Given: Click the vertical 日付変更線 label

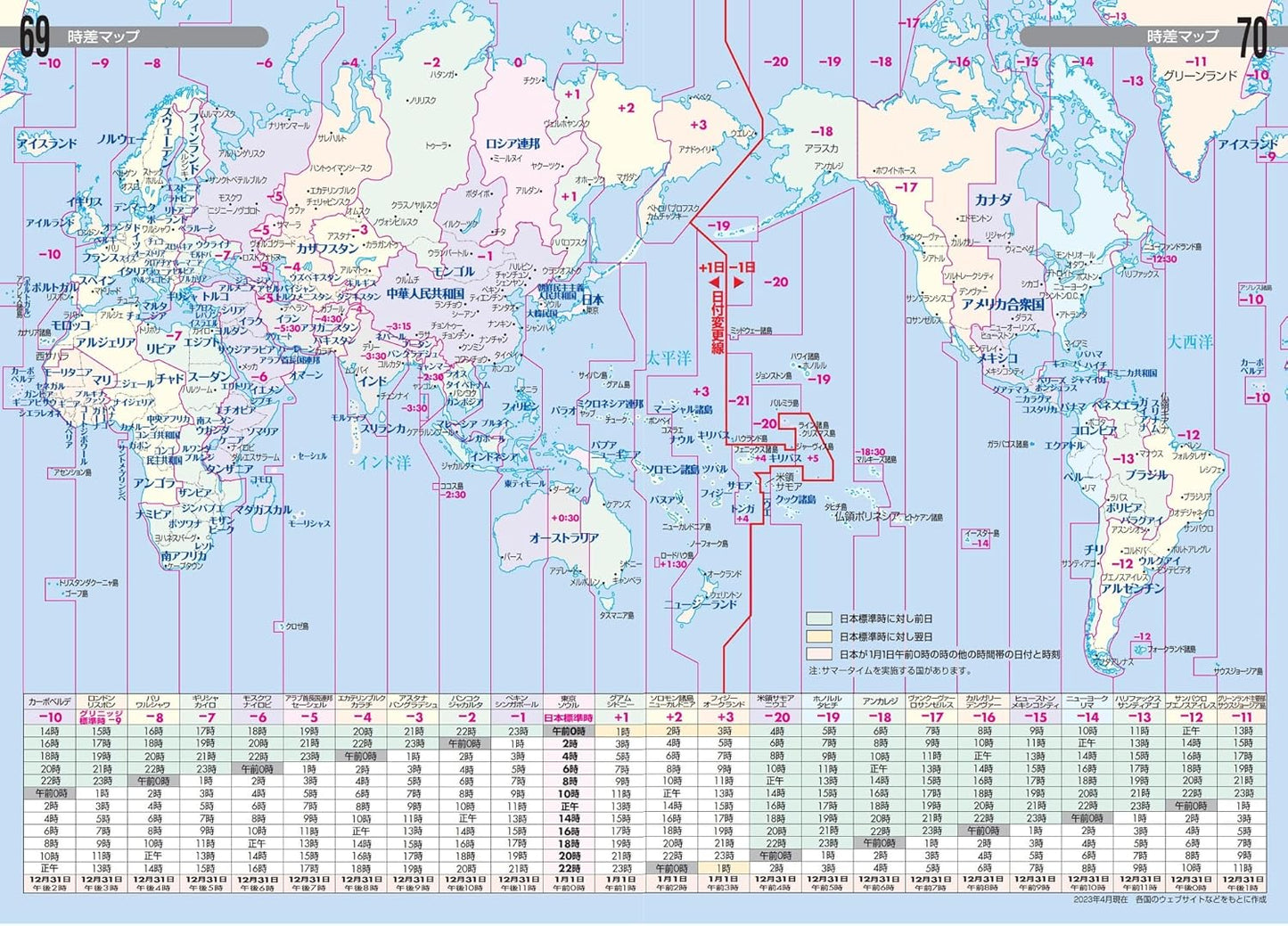Looking at the screenshot, I should (x=716, y=326).
